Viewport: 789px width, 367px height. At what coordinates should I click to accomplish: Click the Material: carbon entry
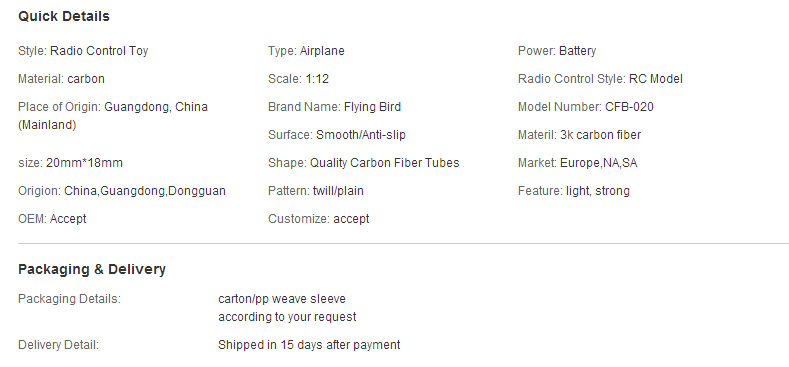tap(61, 79)
